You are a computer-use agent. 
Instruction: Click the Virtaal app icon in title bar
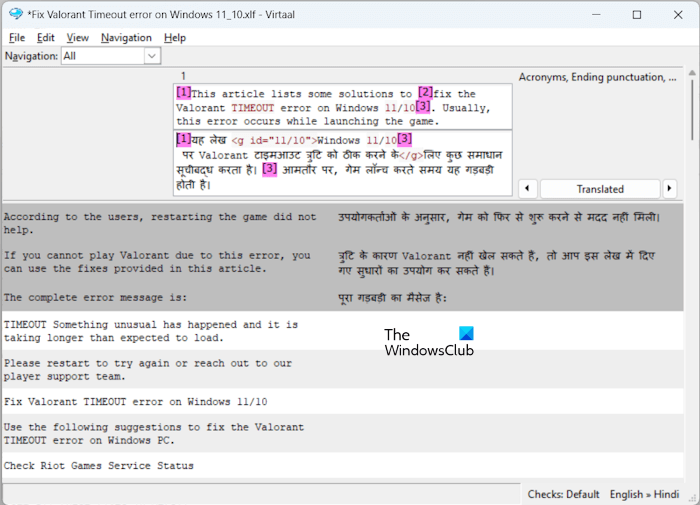click(x=16, y=14)
